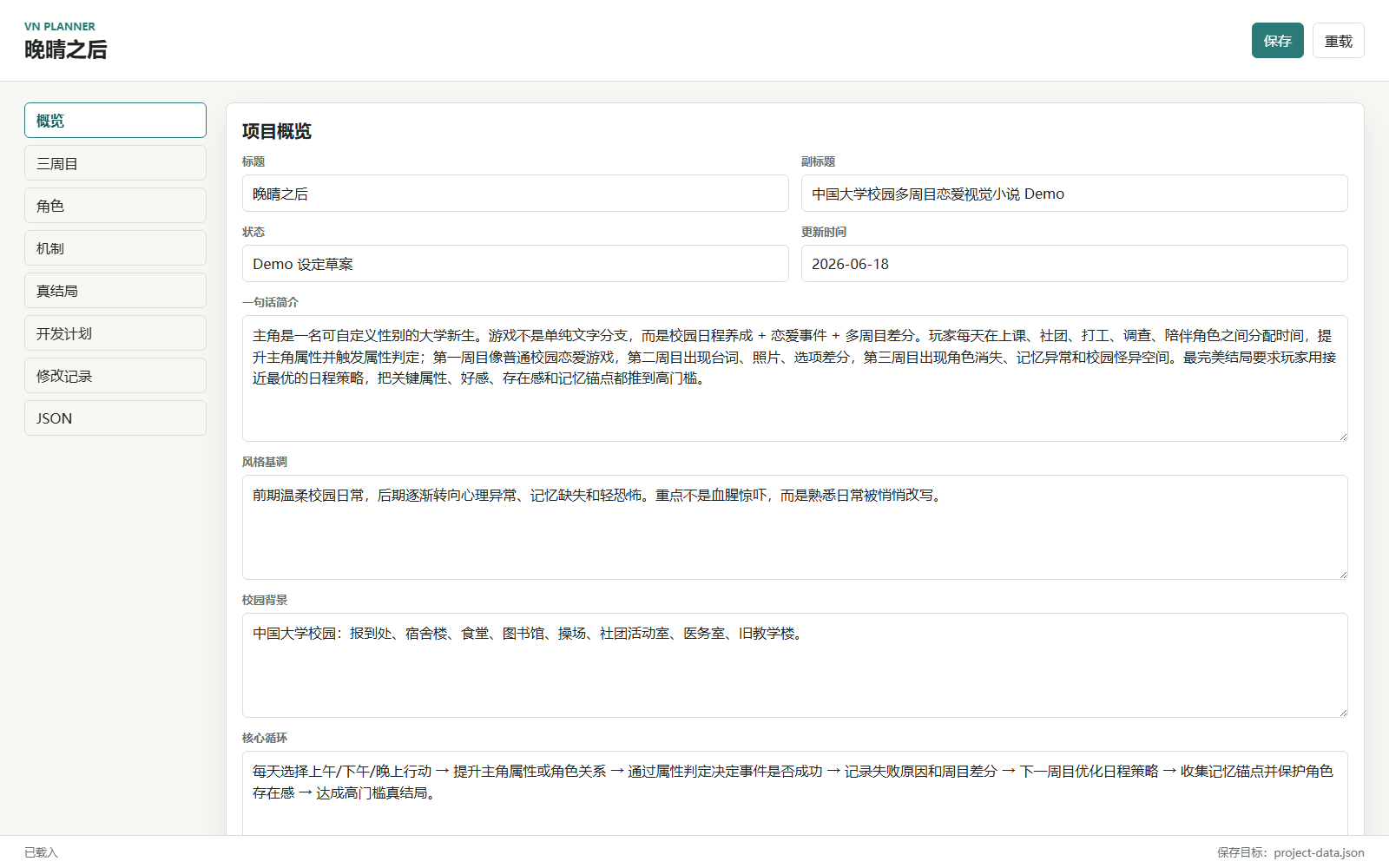View the 修改记录 section
The height and width of the screenshot is (868, 1389).
click(115, 376)
